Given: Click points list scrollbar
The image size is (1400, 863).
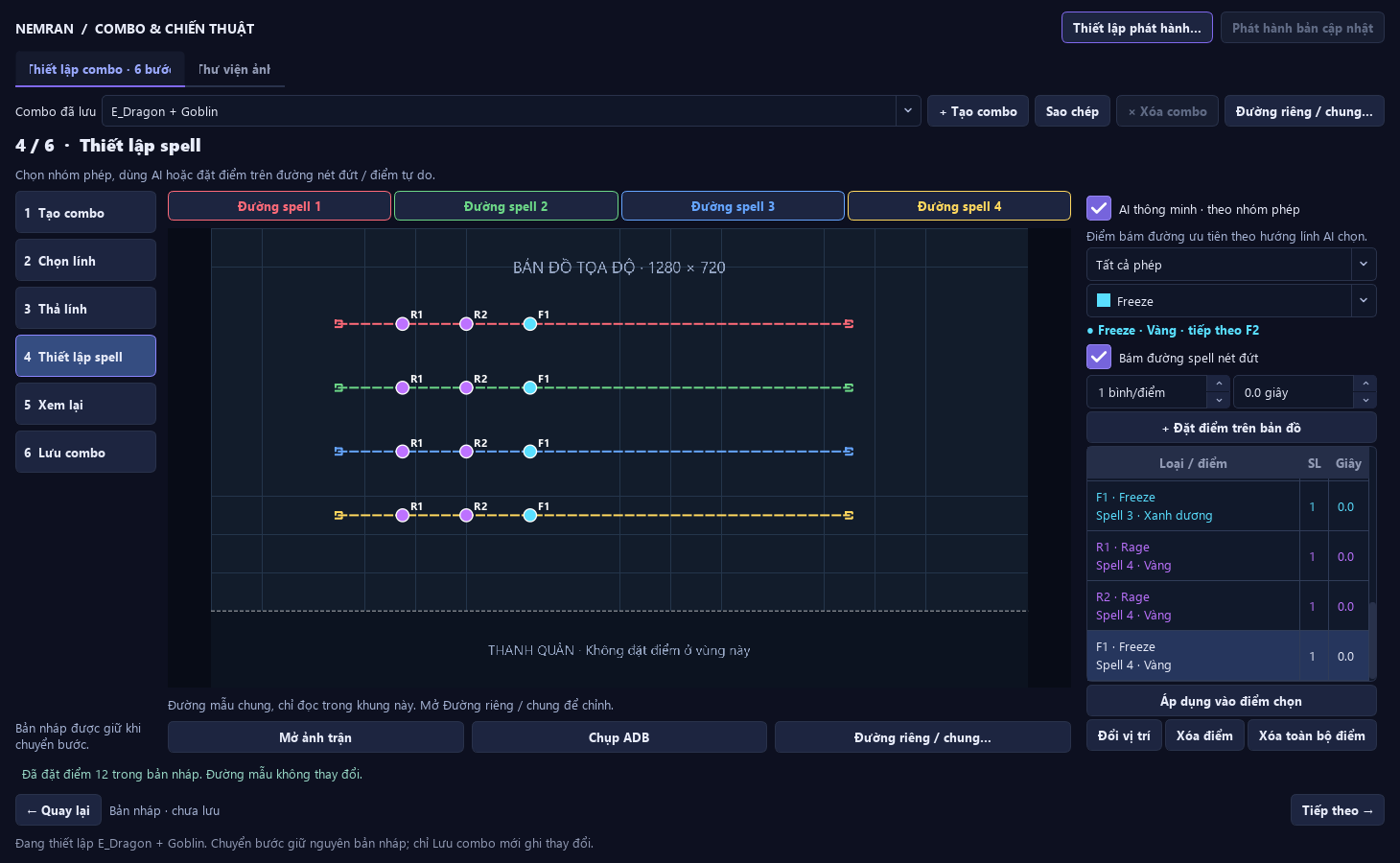Looking at the screenshot, I should tap(1372, 641).
